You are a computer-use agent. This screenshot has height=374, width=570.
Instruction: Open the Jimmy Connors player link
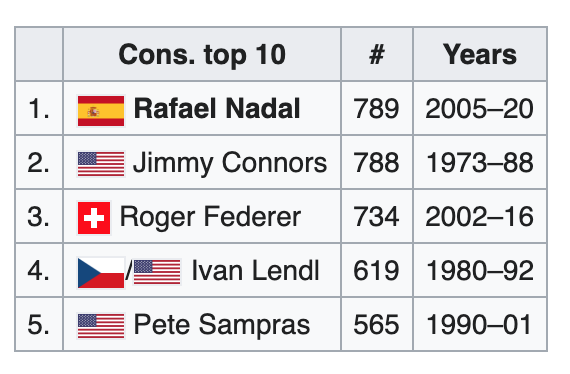point(230,163)
